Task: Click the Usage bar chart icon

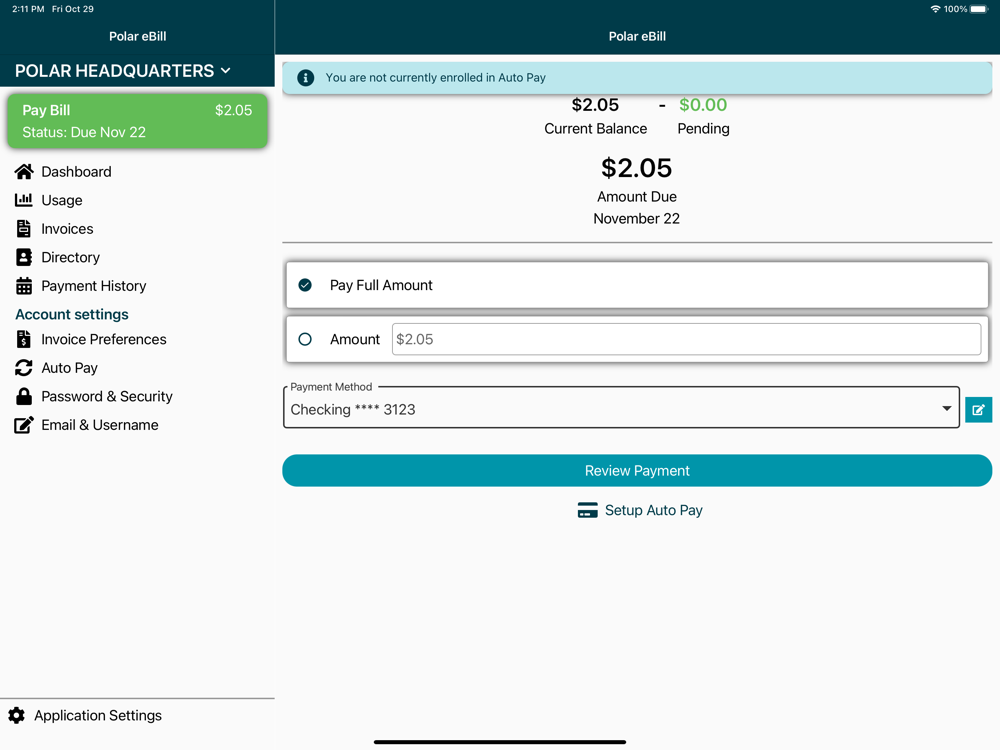Action: [24, 200]
